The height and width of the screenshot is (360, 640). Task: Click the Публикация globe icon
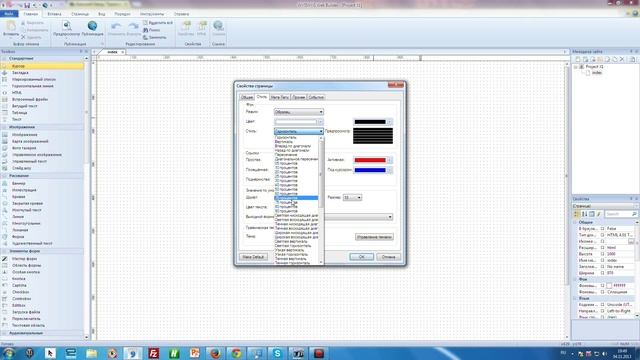[x=92, y=26]
